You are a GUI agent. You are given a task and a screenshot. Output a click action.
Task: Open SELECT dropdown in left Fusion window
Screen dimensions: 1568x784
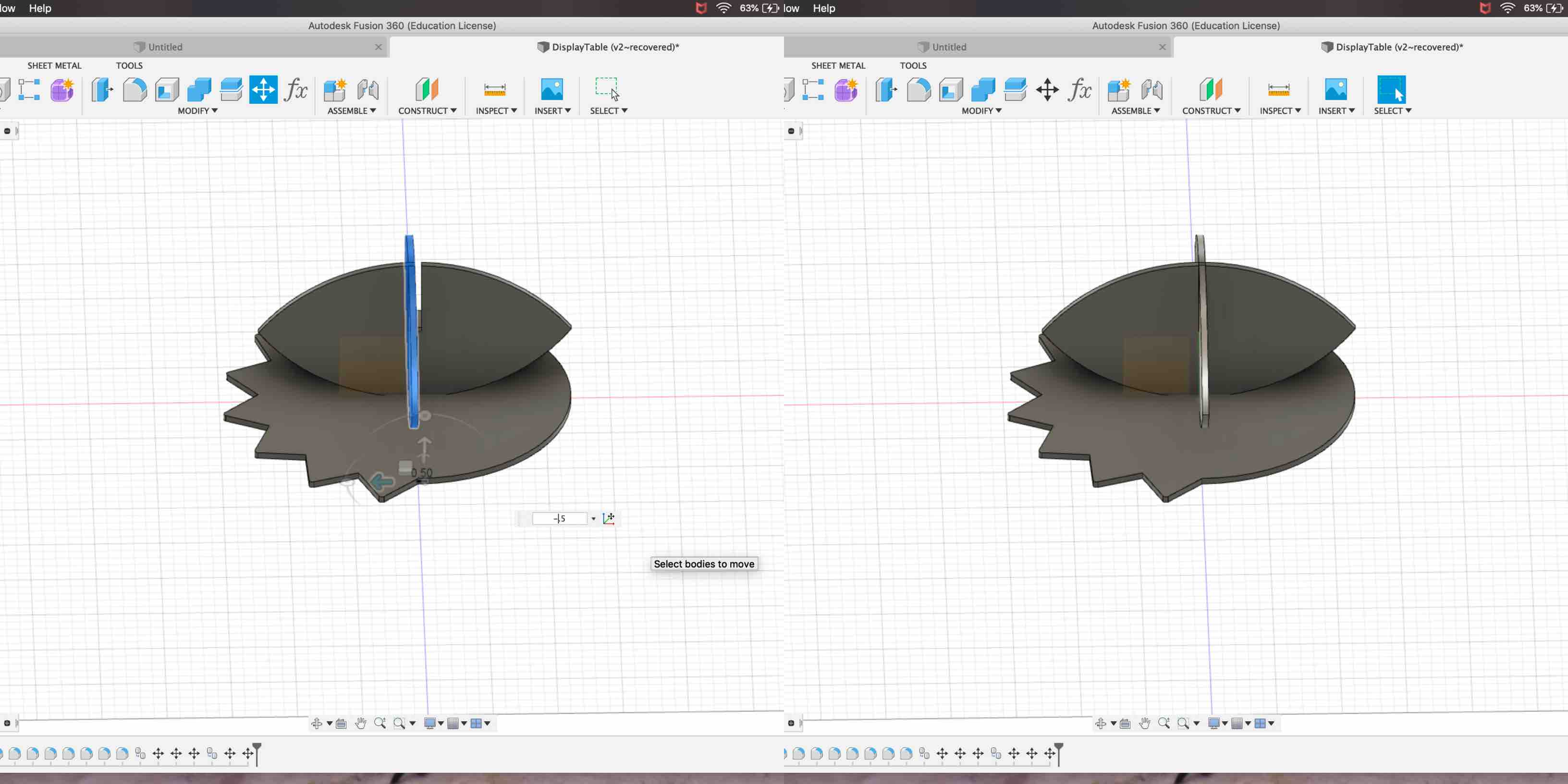609,111
